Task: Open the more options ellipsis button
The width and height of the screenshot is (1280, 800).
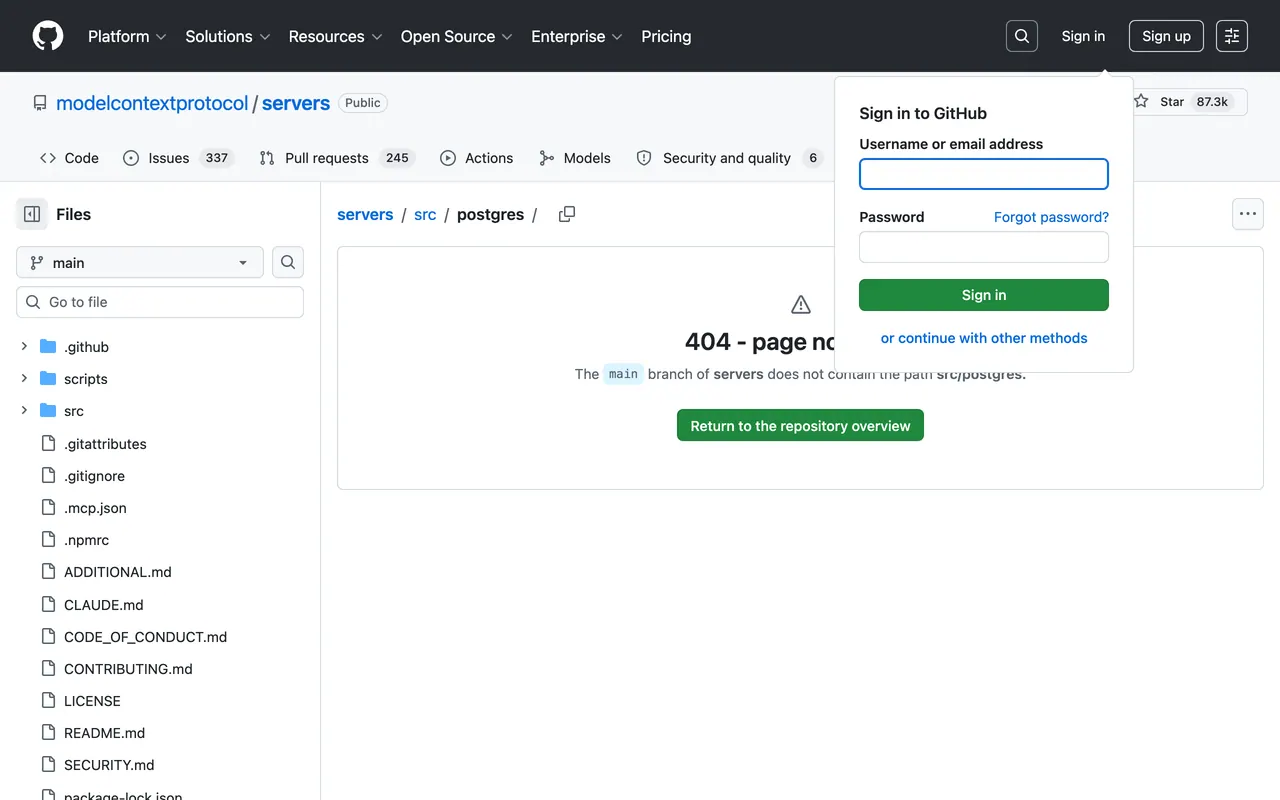Action: pos(1247,214)
